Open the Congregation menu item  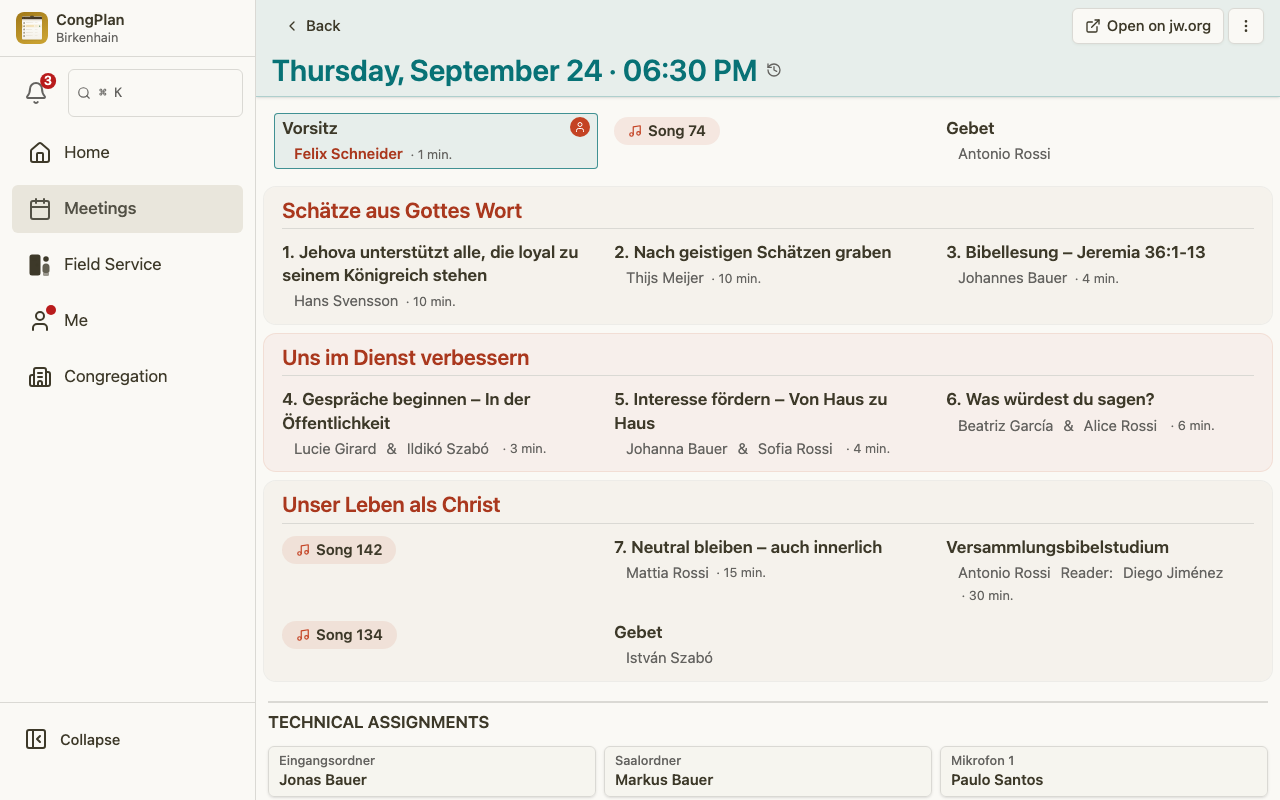(x=128, y=376)
